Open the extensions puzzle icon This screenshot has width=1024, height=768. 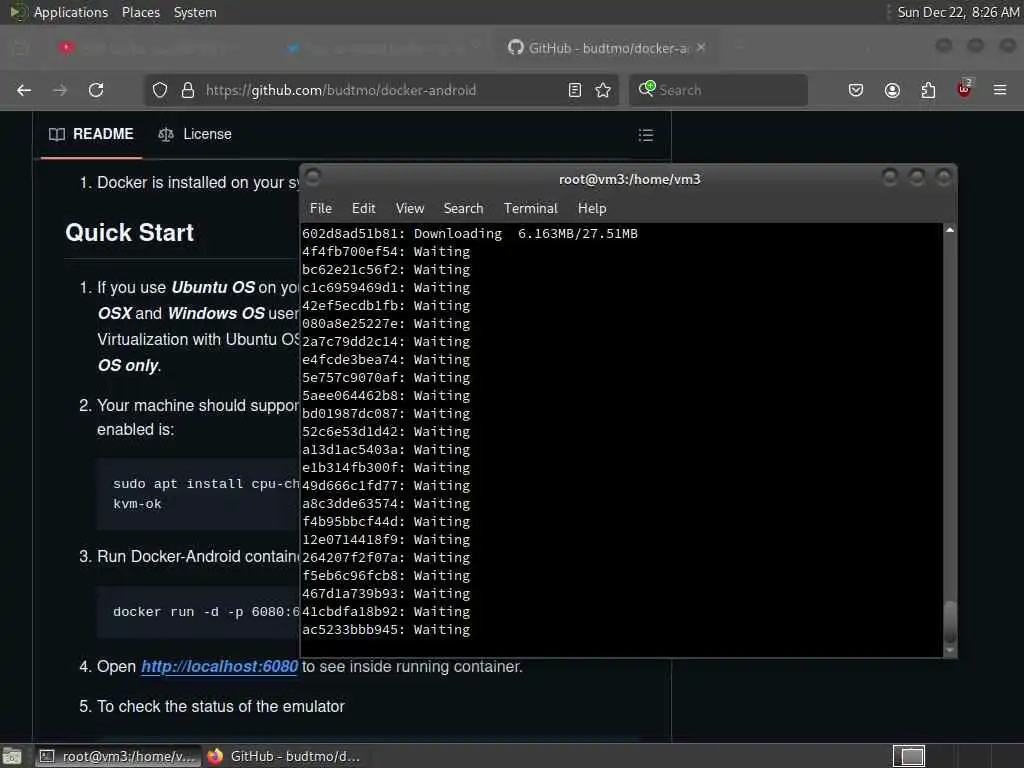(x=928, y=90)
